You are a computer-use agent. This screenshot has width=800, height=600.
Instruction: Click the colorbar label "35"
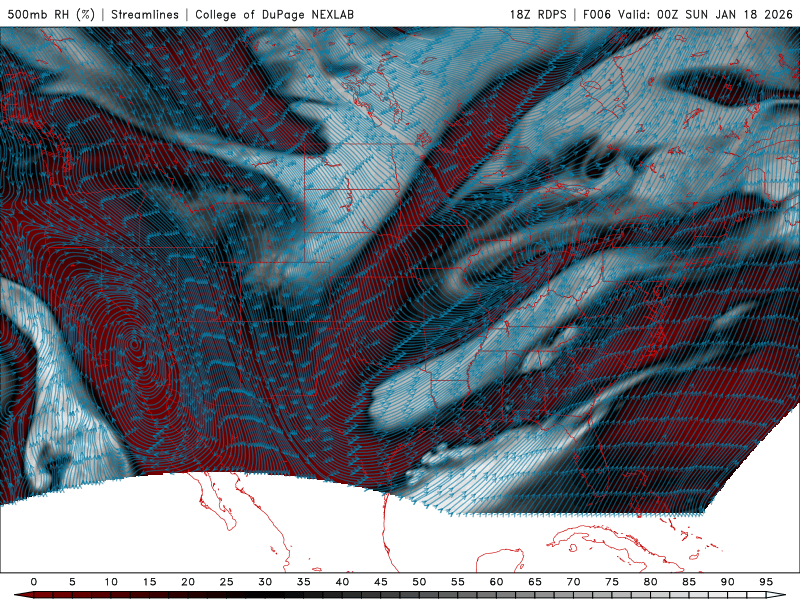click(x=304, y=582)
